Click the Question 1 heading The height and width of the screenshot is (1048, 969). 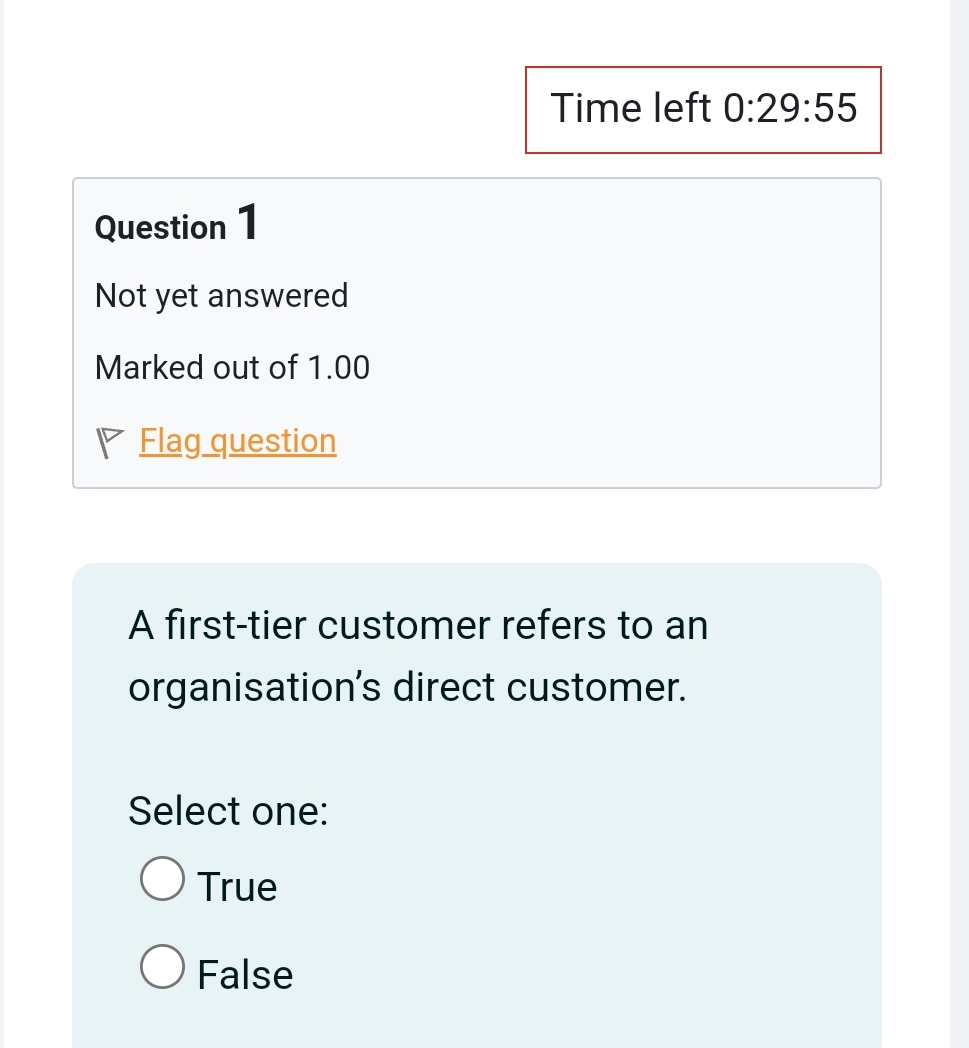[175, 225]
